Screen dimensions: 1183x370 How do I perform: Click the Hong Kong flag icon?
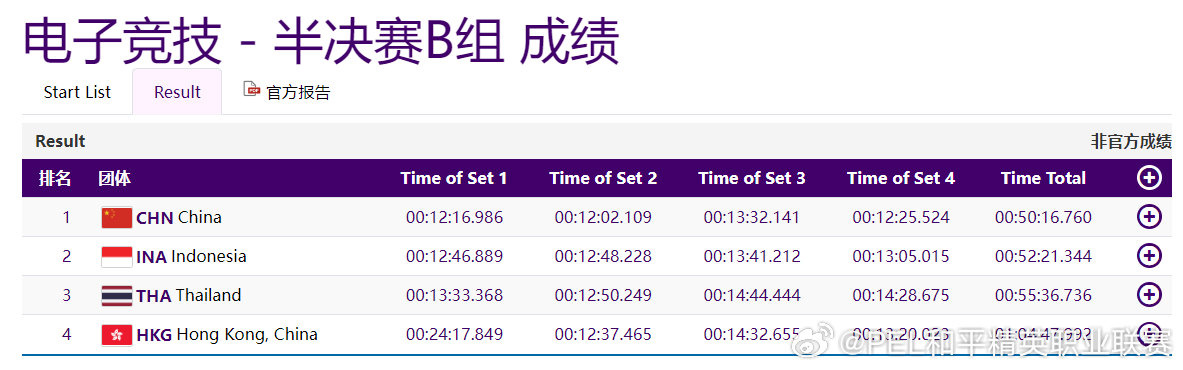[x=117, y=335]
